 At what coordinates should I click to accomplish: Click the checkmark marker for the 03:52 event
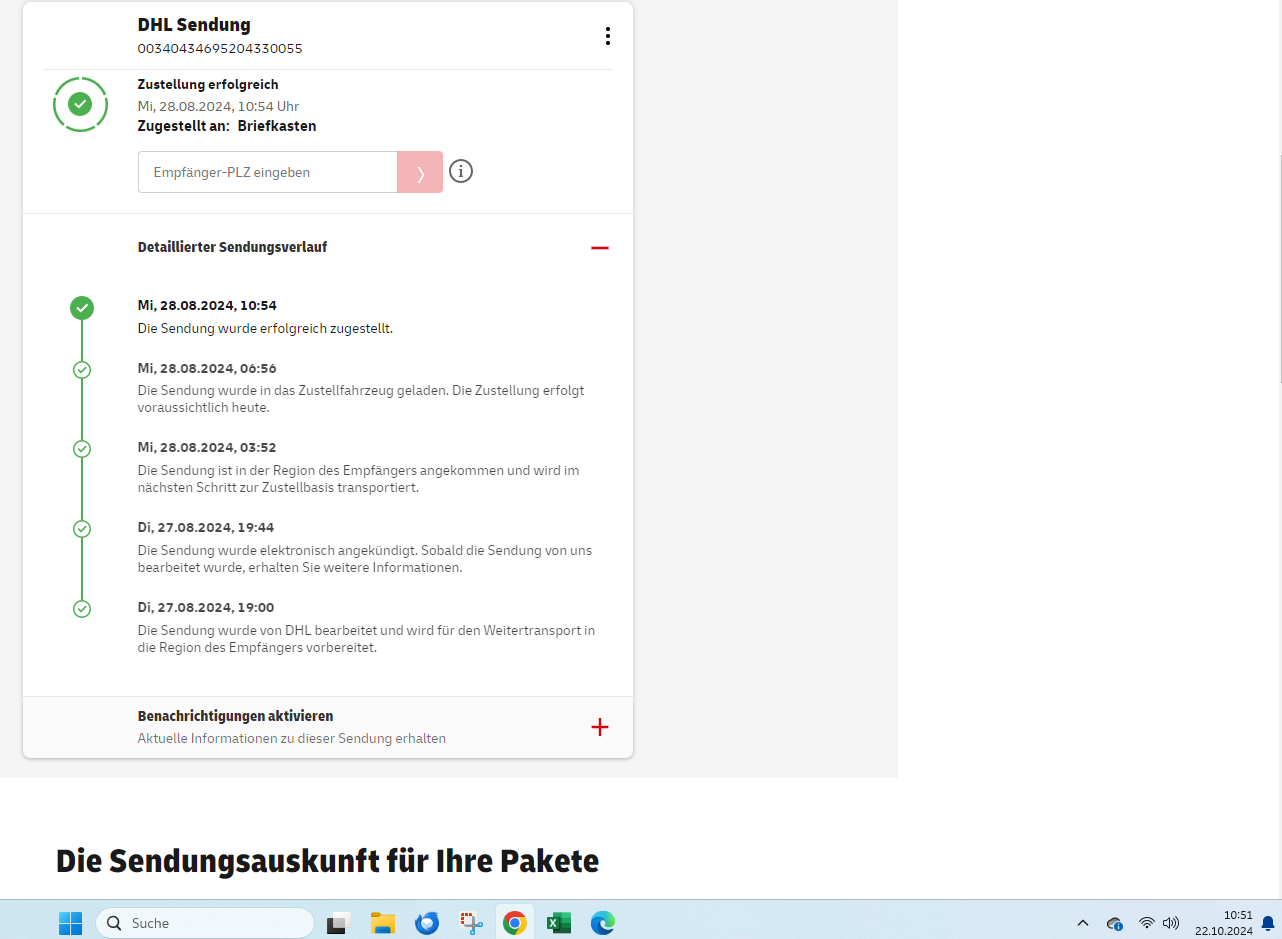(x=82, y=449)
